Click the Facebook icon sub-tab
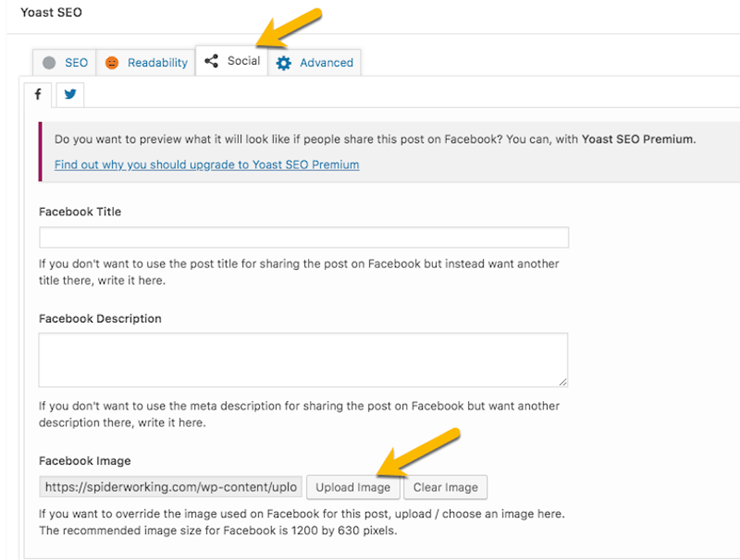This screenshot has width=740, height=560. (38, 94)
